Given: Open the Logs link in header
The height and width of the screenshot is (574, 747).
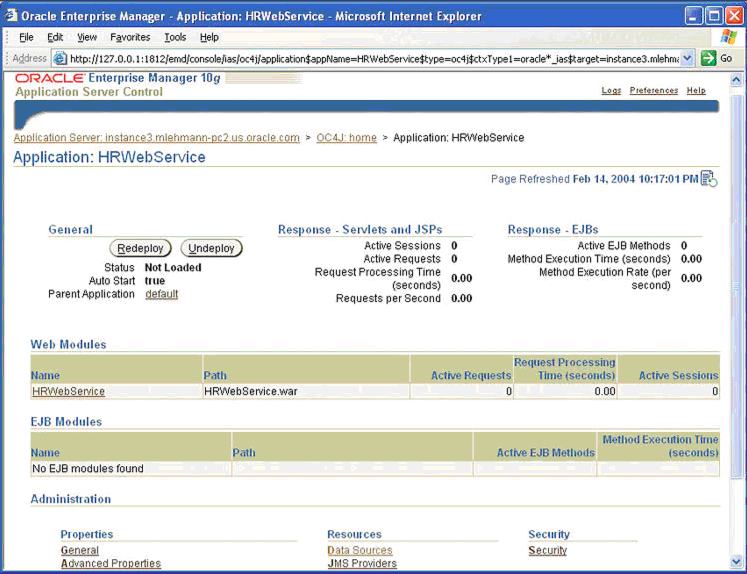Looking at the screenshot, I should click(x=611, y=91).
